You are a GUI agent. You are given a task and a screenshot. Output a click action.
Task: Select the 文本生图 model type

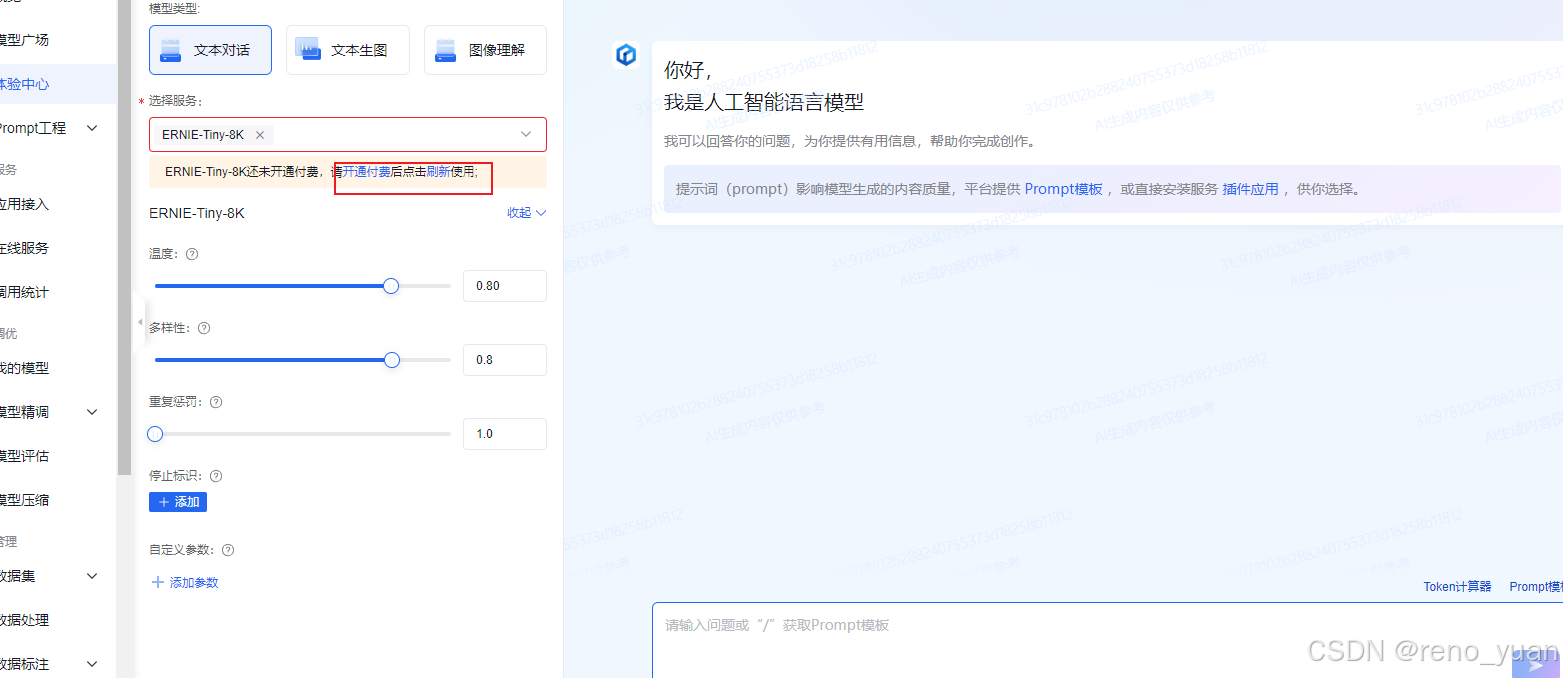tap(348, 50)
